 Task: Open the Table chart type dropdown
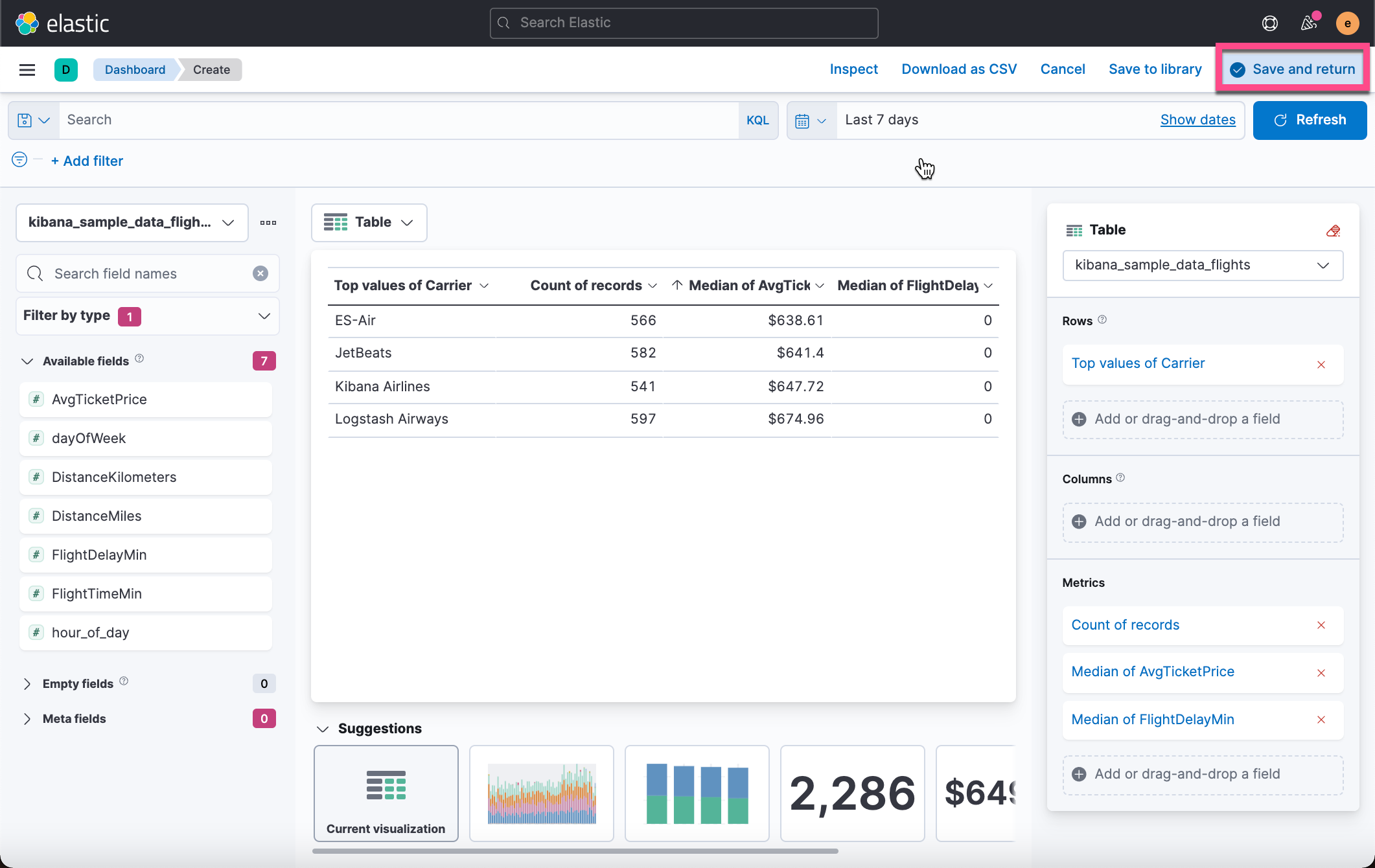coord(369,223)
